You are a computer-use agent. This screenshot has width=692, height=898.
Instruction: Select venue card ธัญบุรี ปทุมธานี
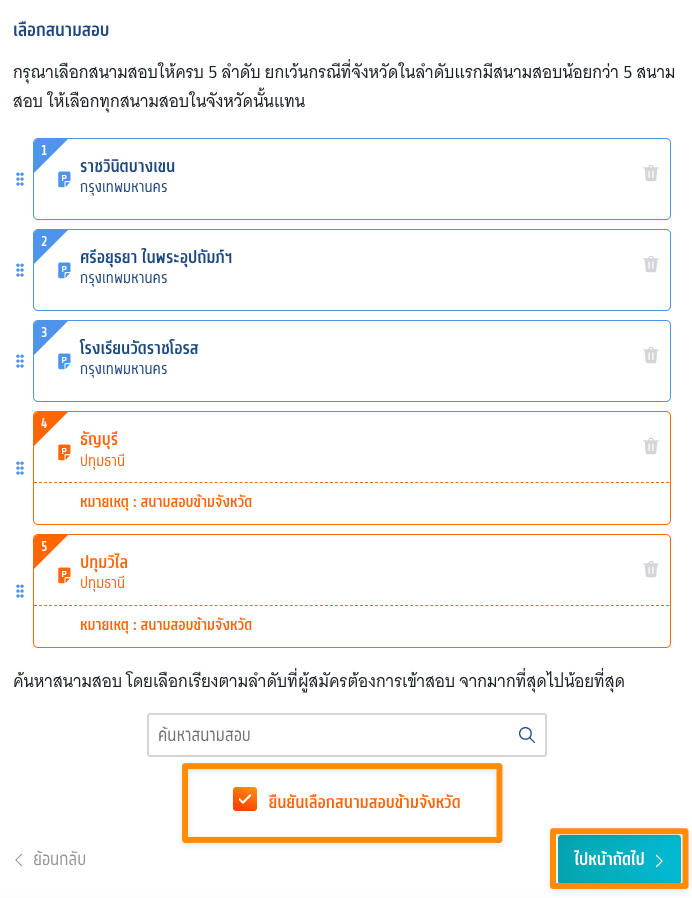(x=352, y=468)
